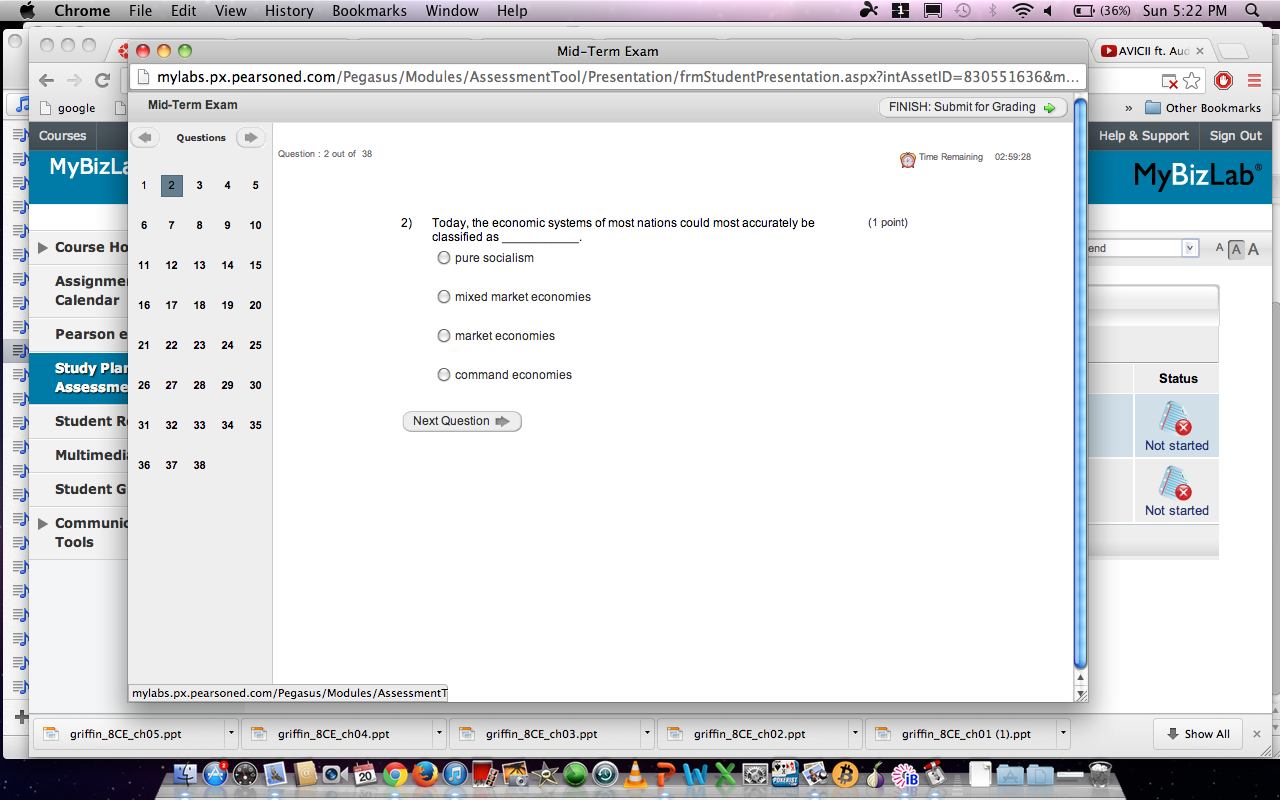This screenshot has width=1280, height=800.
Task: Go to next question using right arrow icon
Action: click(x=250, y=138)
